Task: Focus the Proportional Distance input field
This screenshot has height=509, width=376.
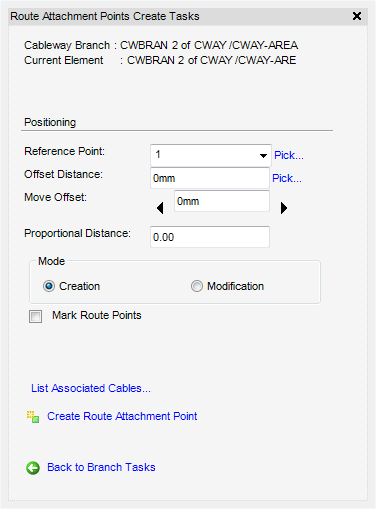Action: tap(210, 237)
